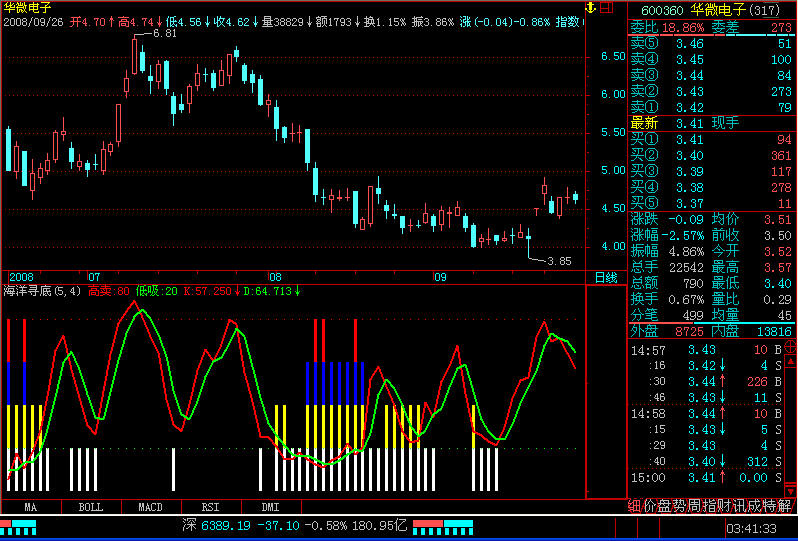Viewport: 798px width, 541px height.
Task: Click the trade list scroll-down arrow
Action: [x=791, y=491]
